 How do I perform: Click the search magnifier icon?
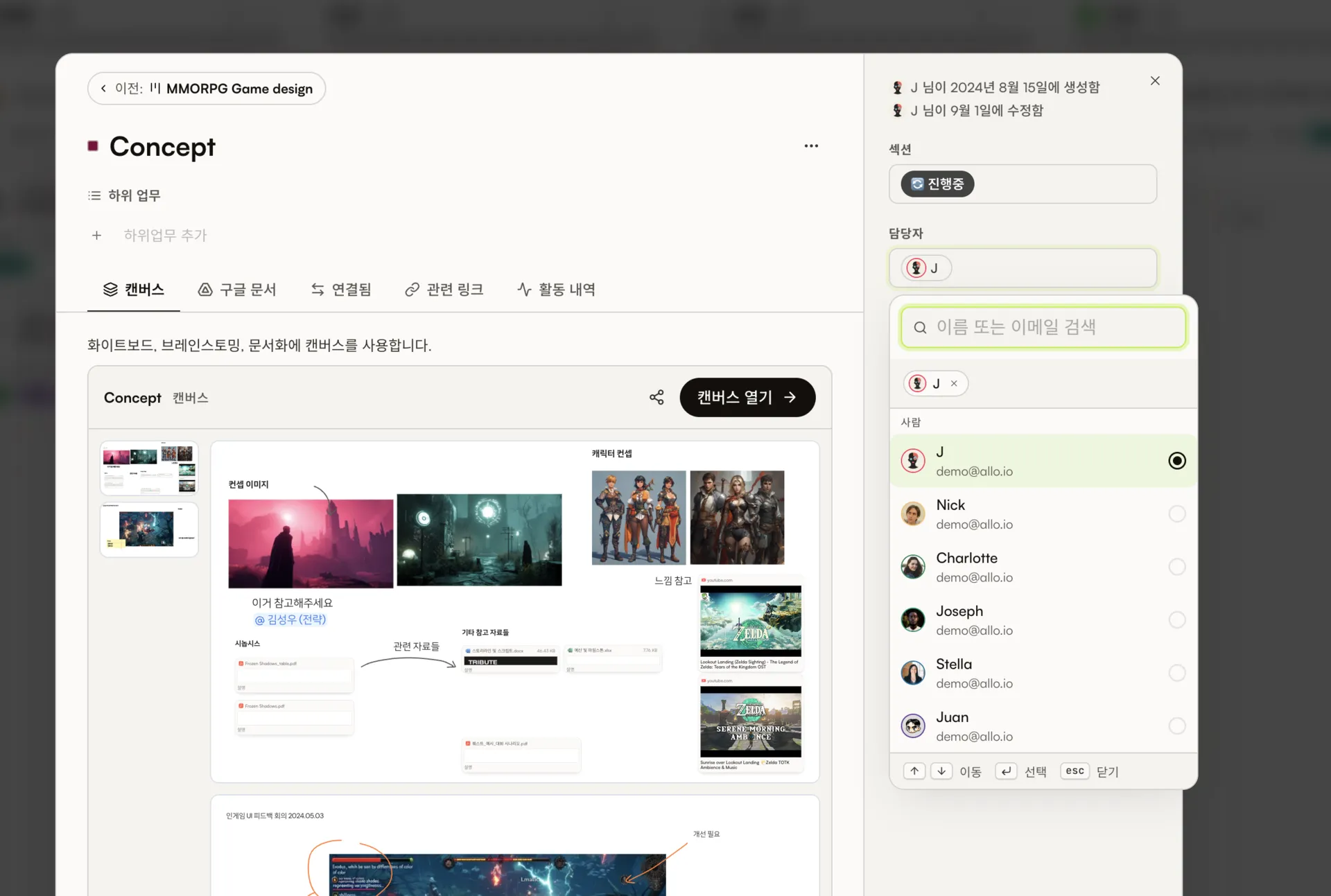[920, 327]
